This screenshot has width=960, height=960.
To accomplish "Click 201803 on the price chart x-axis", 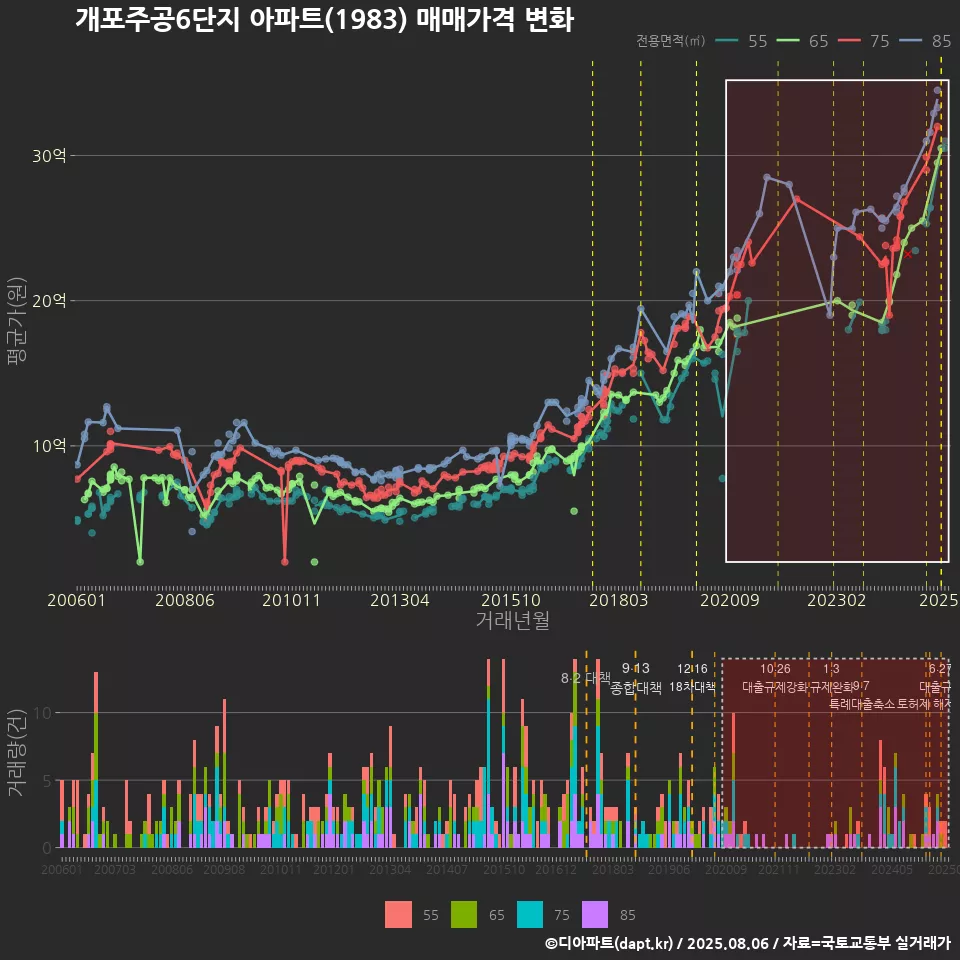I will click(618, 600).
